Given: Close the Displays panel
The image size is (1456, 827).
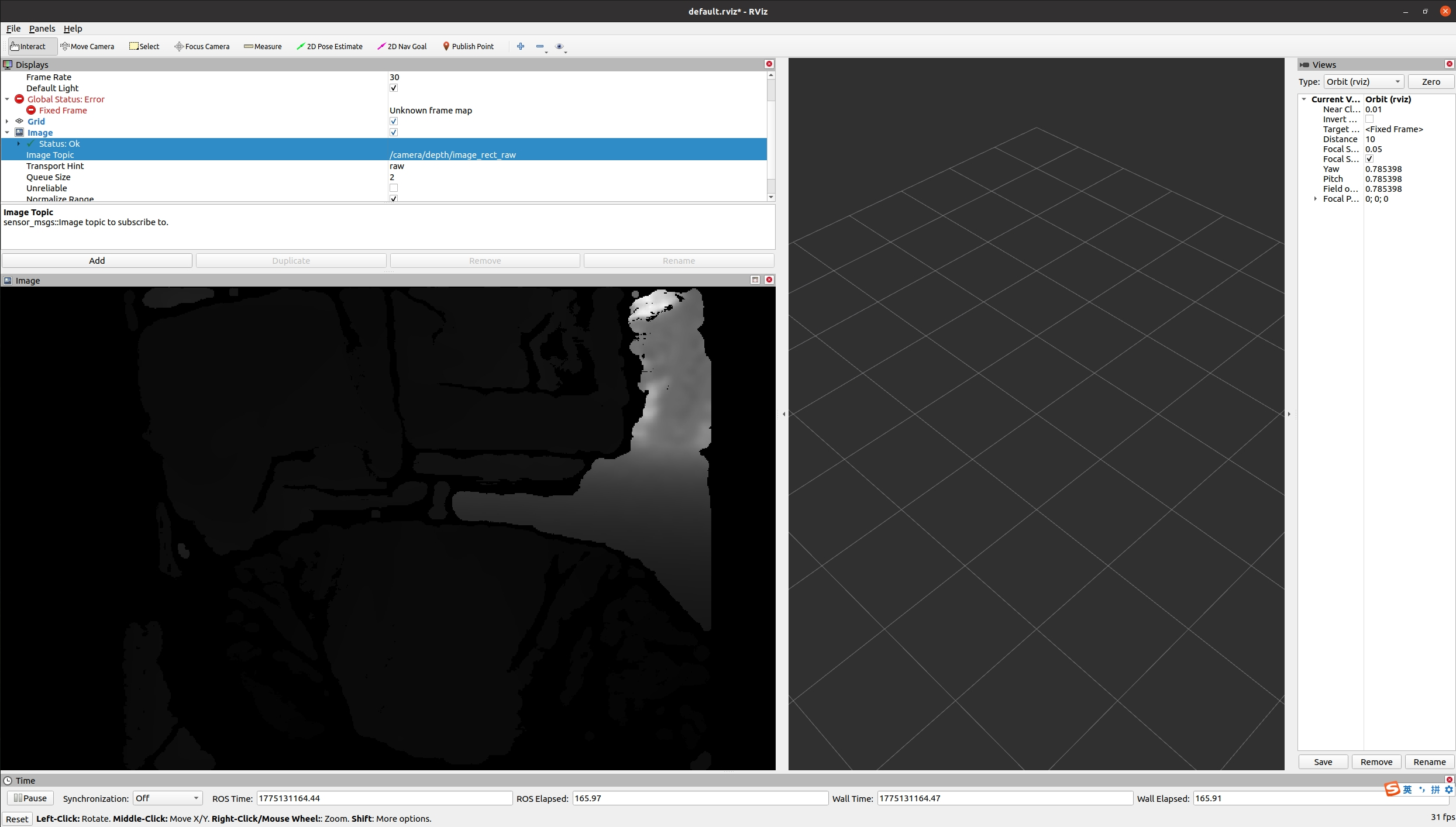Looking at the screenshot, I should pyautogui.click(x=769, y=64).
